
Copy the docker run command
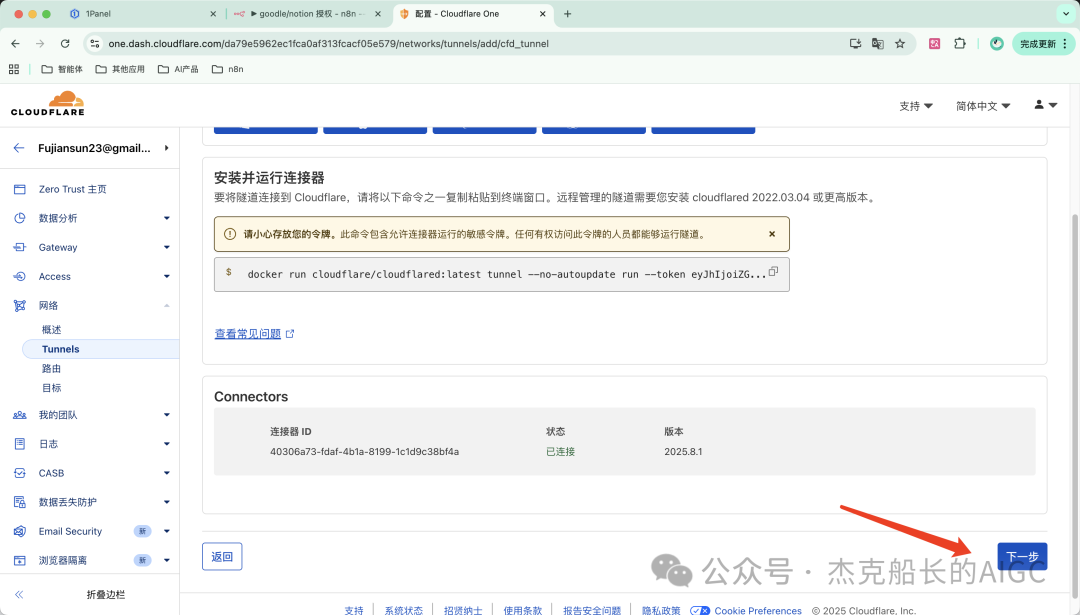point(773,271)
